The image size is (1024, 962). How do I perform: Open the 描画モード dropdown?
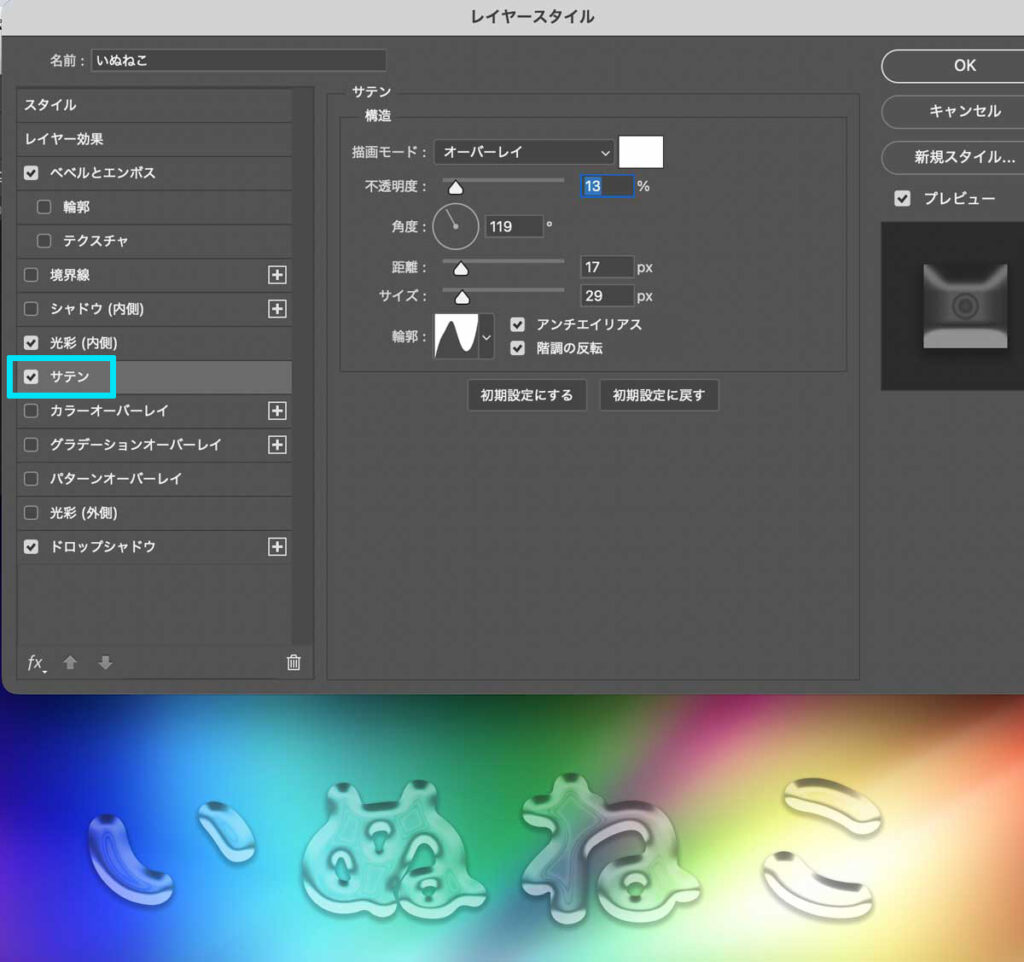coord(523,151)
